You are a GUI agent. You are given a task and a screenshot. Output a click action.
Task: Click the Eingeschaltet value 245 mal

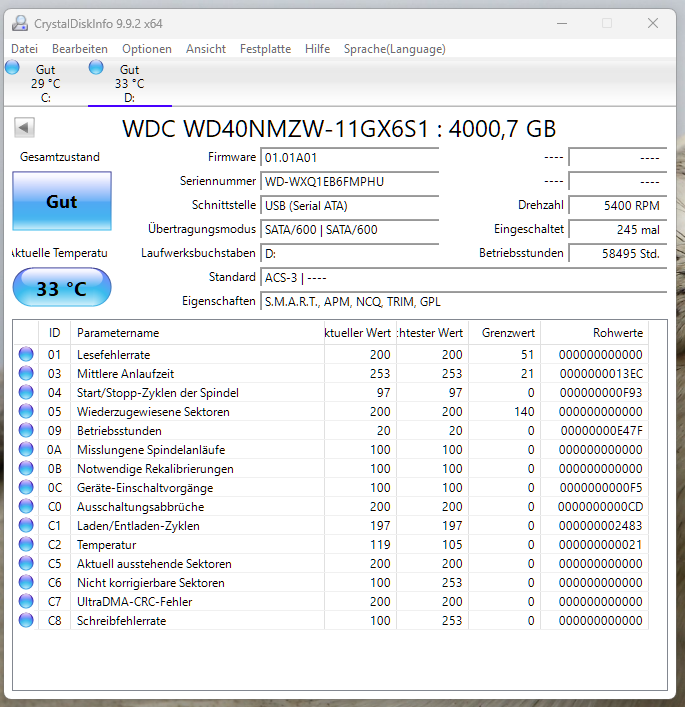[618, 230]
